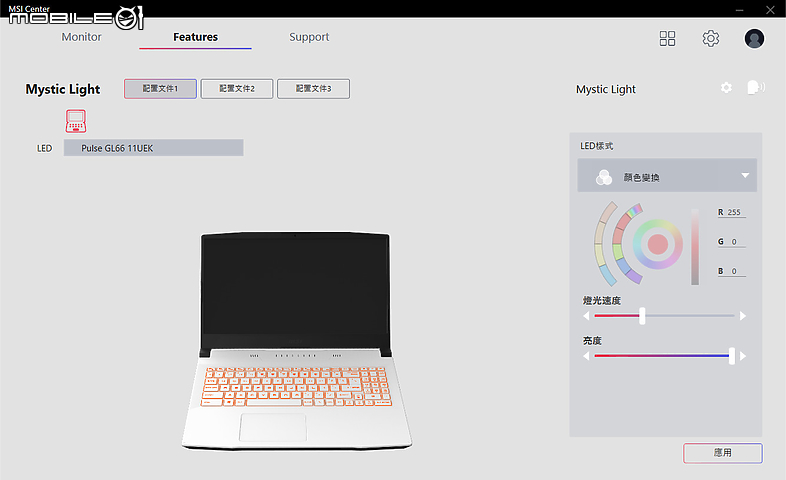
Task: Select profile 配置文件2
Action: coord(237,89)
